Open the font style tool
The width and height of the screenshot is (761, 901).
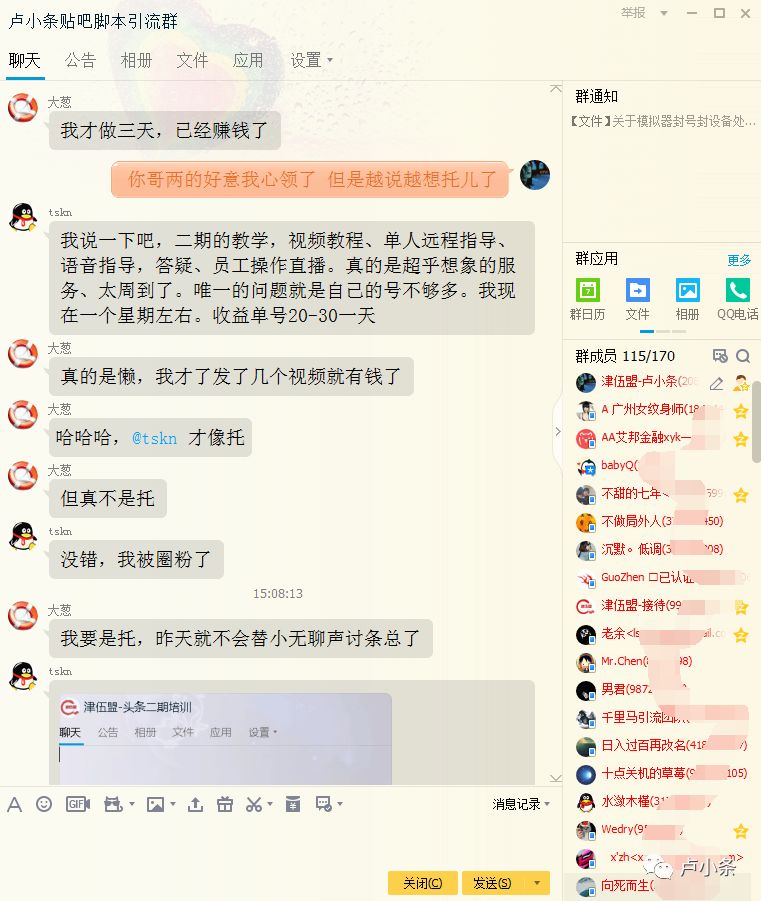tap(14, 804)
